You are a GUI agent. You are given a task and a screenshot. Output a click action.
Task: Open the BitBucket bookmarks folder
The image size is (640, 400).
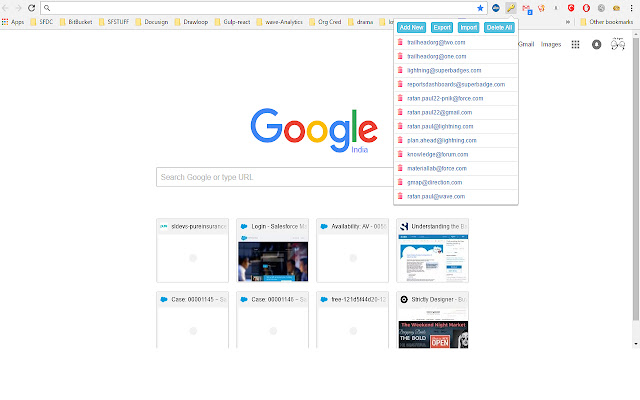(76, 22)
